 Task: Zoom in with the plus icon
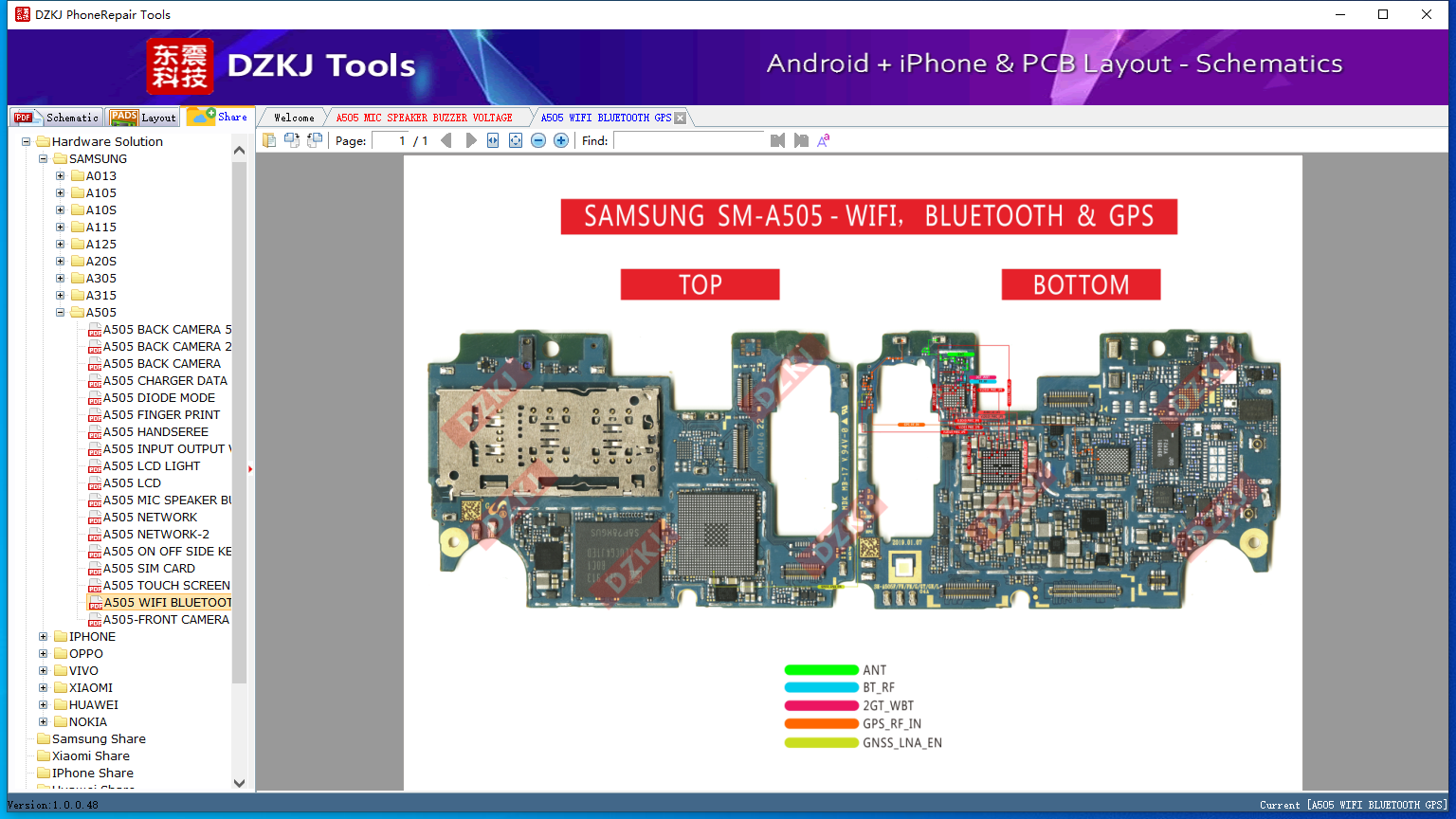click(561, 140)
